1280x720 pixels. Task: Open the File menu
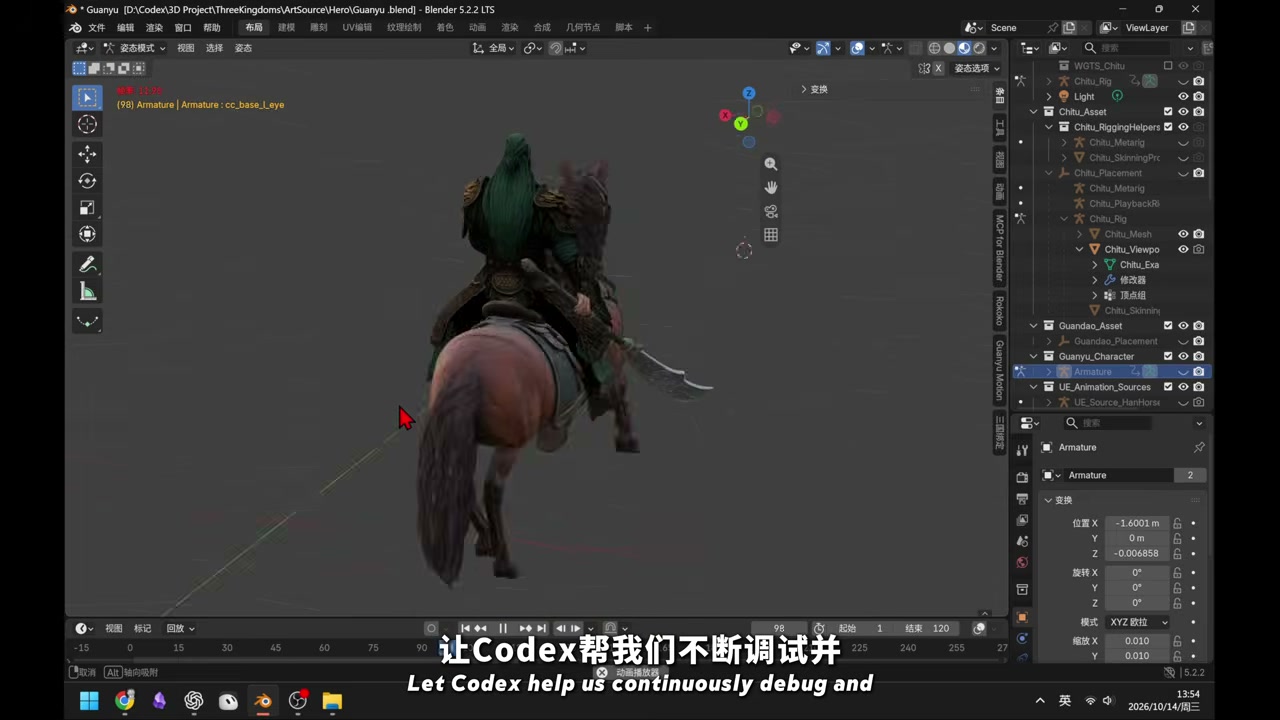pyautogui.click(x=96, y=28)
